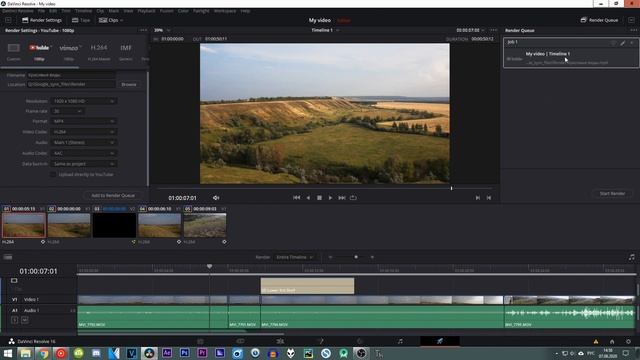Toggle audio waveform icon above timeline

631,257
